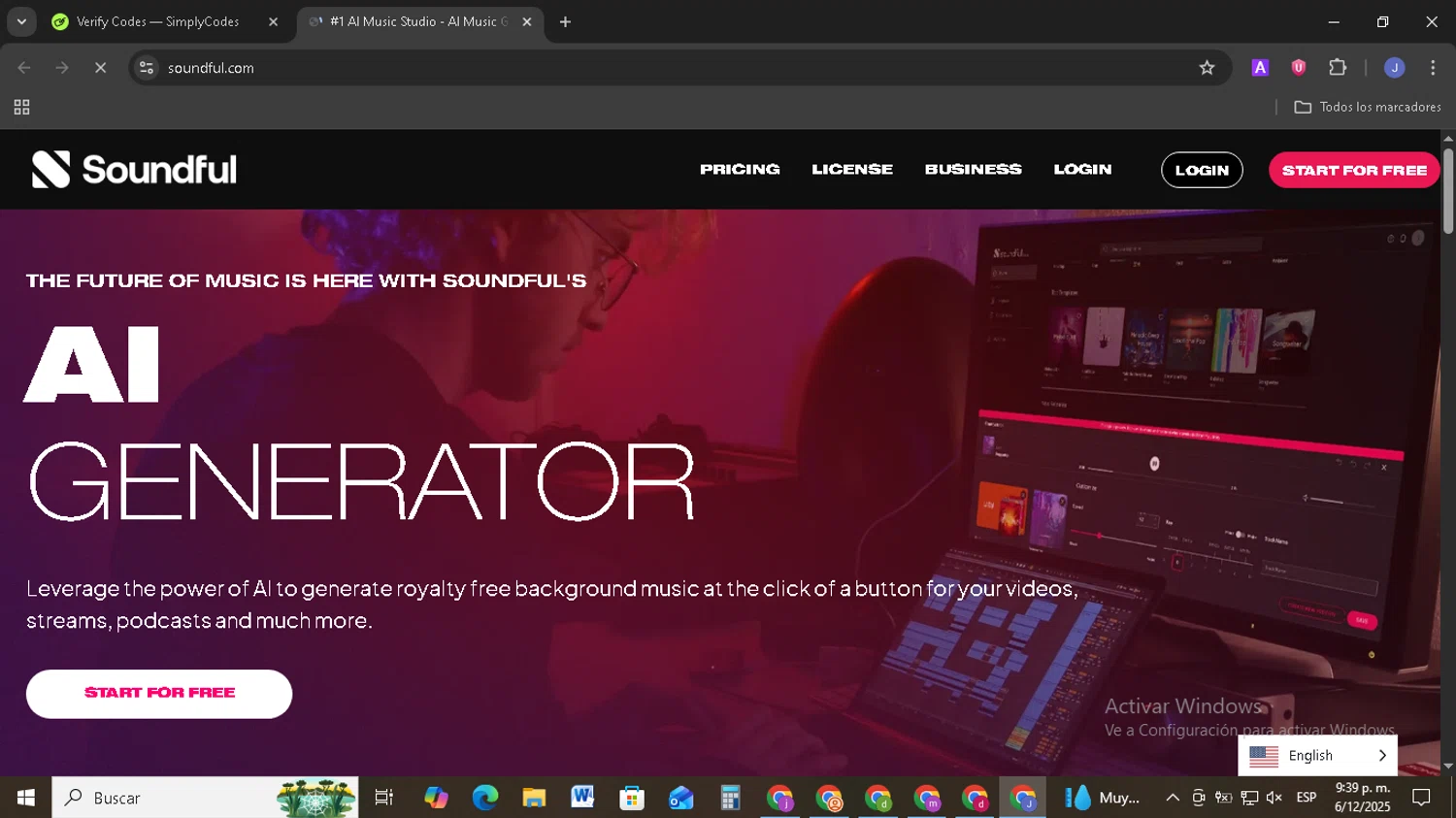Click the Buscar taskbar search box
Screen dimensions: 1456x818
(x=205, y=798)
